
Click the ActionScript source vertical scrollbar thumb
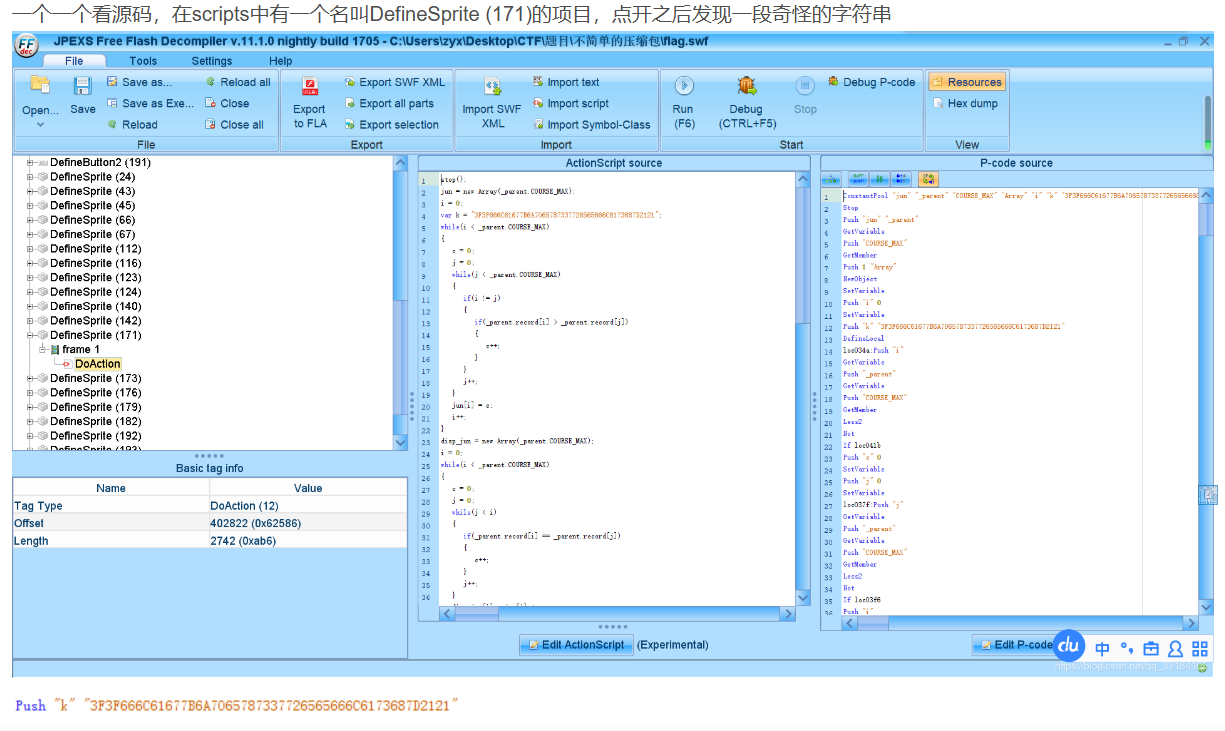[802, 255]
